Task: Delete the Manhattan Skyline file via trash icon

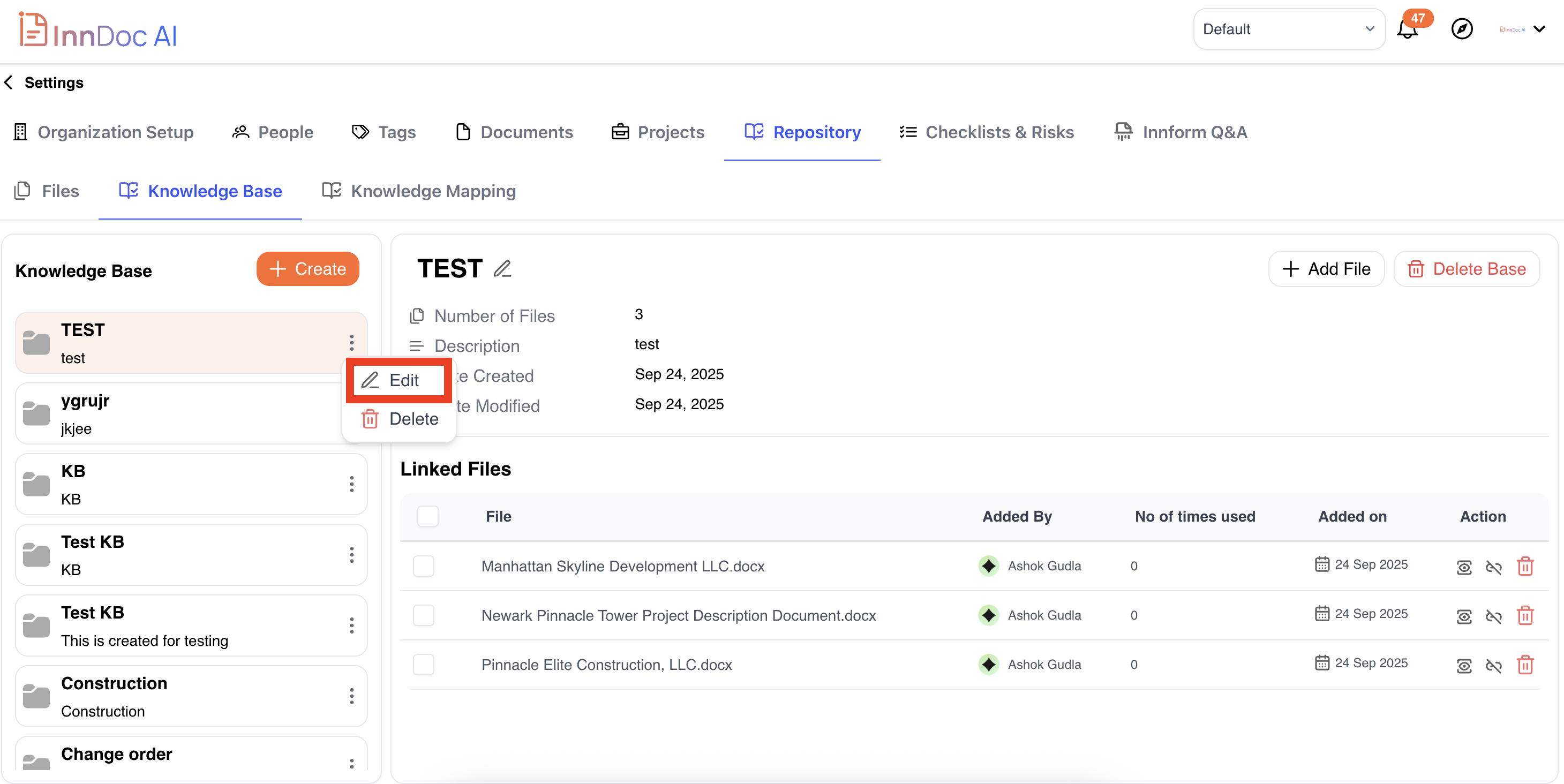Action: tap(1525, 567)
